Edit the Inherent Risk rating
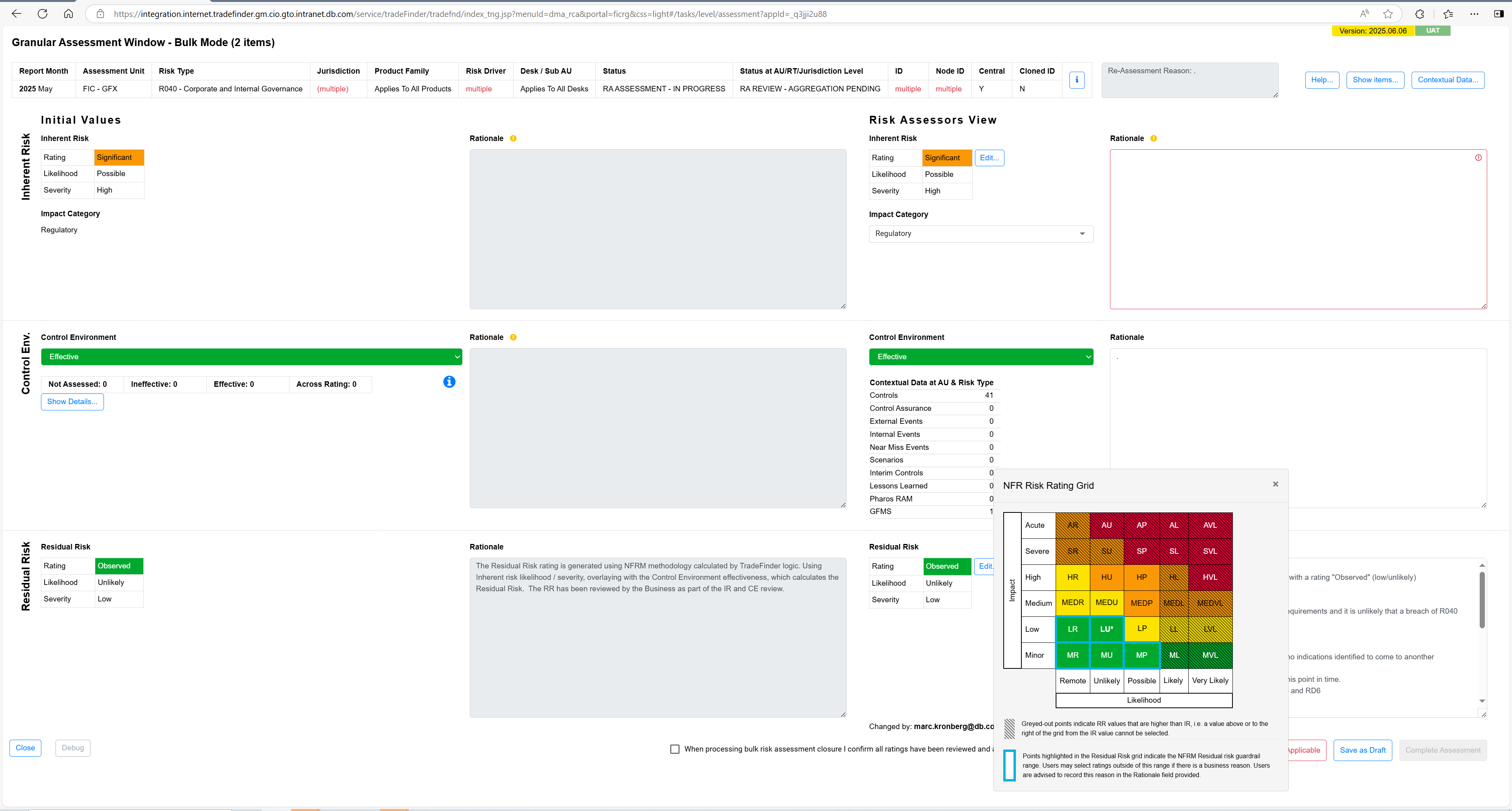The image size is (1512, 811). (989, 158)
